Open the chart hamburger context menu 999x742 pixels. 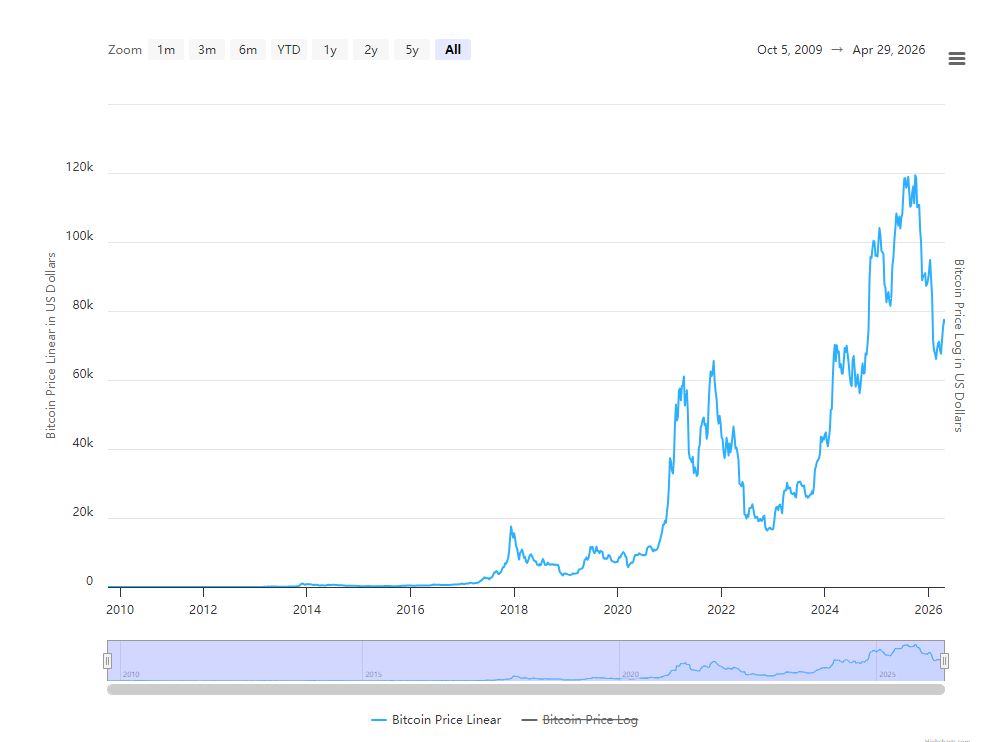tap(956, 59)
